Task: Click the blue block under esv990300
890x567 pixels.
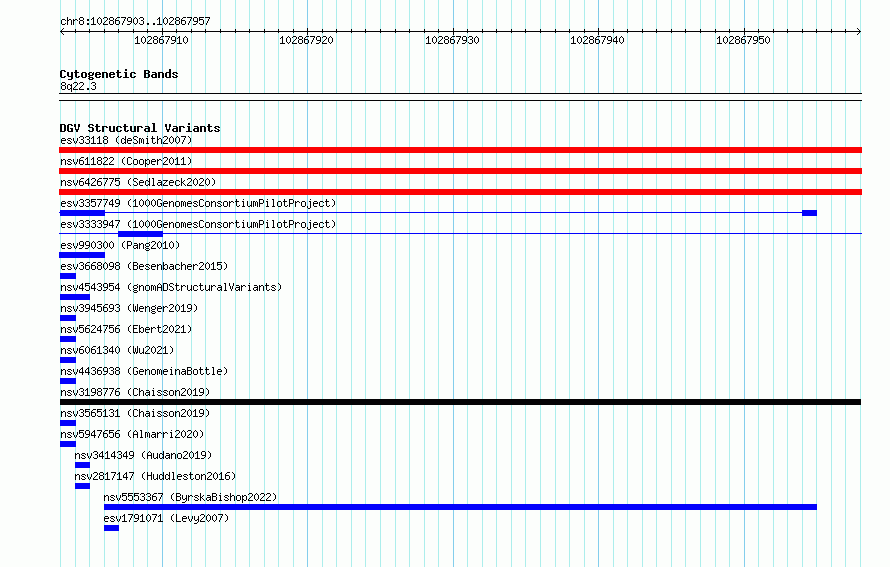Action: point(82,255)
